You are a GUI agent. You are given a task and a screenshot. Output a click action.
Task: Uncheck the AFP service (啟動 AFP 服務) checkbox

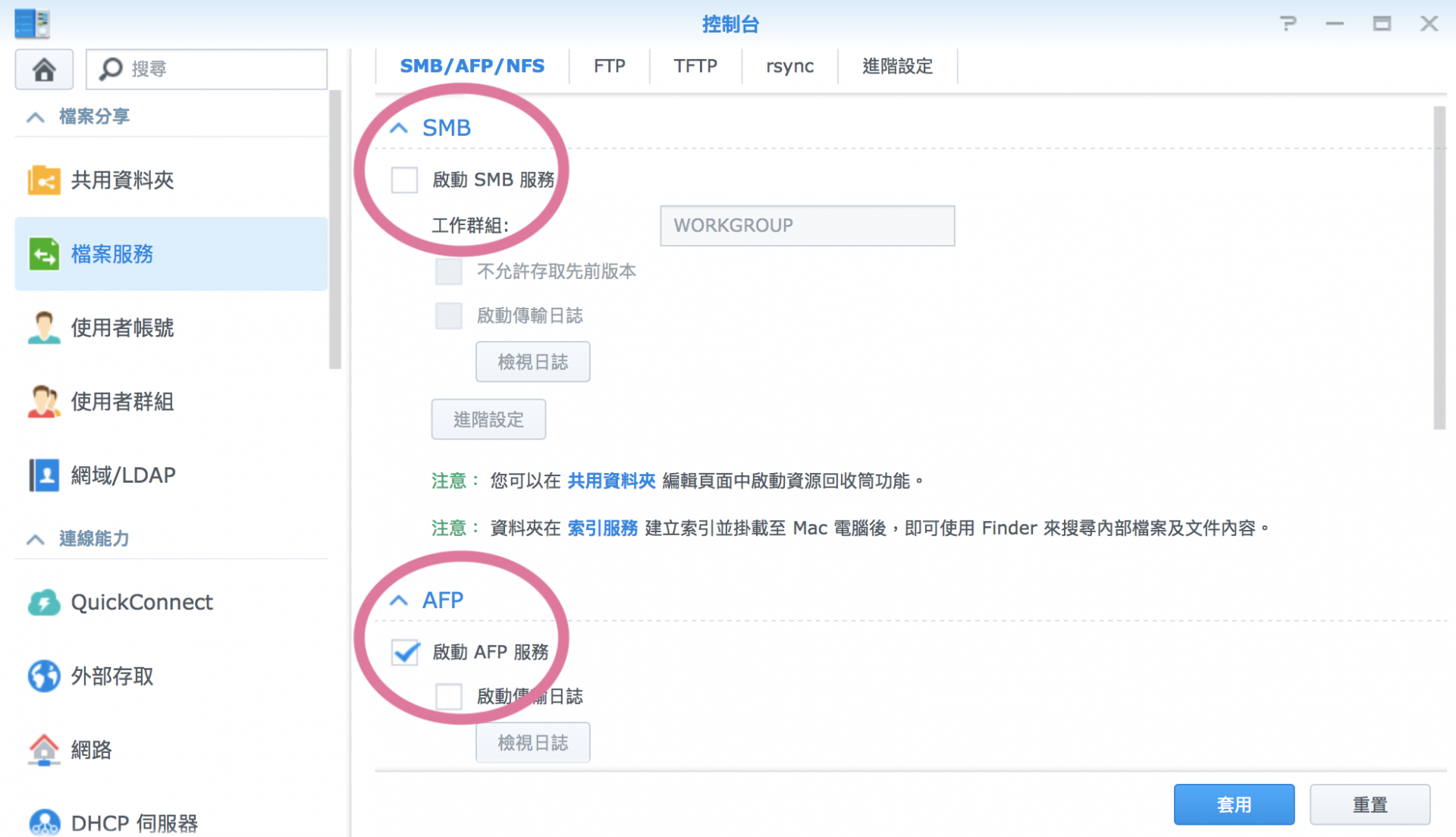tap(405, 652)
